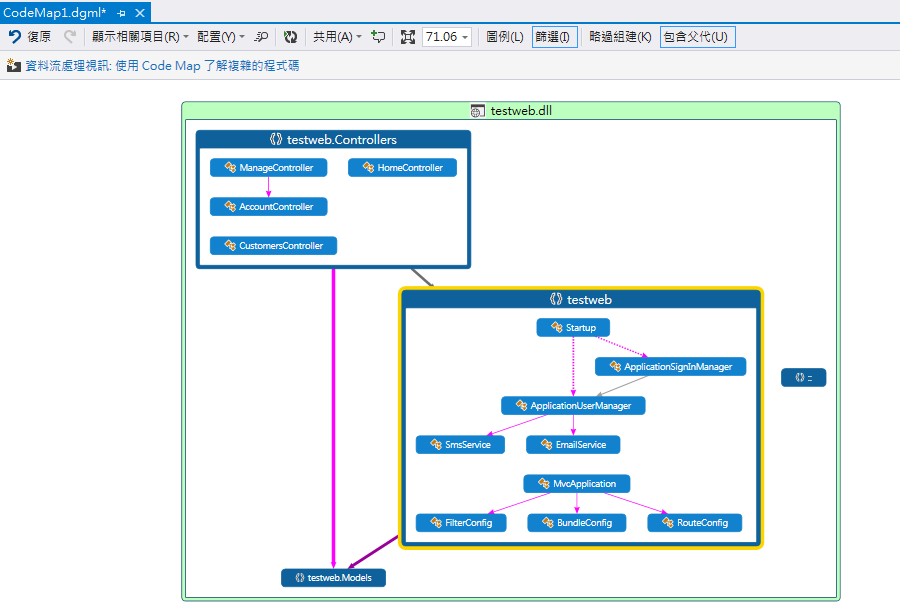Image resolution: width=900 pixels, height=615 pixels.
Task: Open the 配置(Y) layout dropdown
Action: (220, 37)
